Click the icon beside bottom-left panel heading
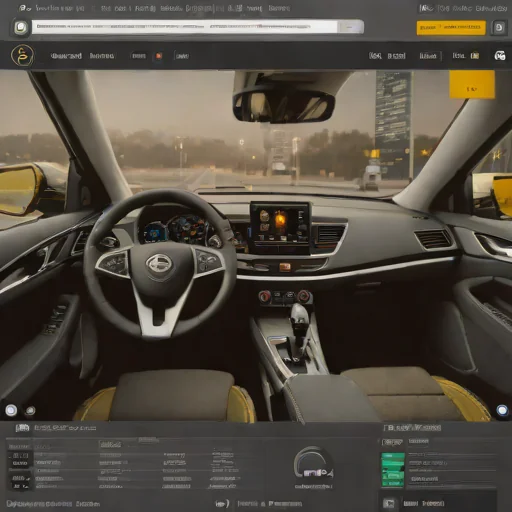 pos(22,428)
